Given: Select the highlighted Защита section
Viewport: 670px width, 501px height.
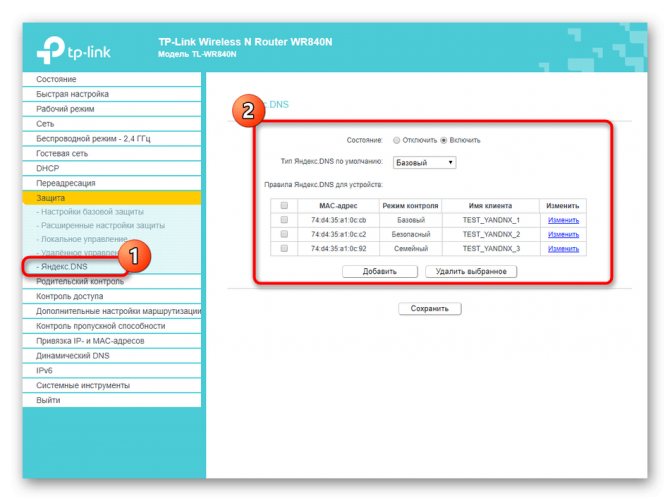Looking at the screenshot, I should 112,198.
